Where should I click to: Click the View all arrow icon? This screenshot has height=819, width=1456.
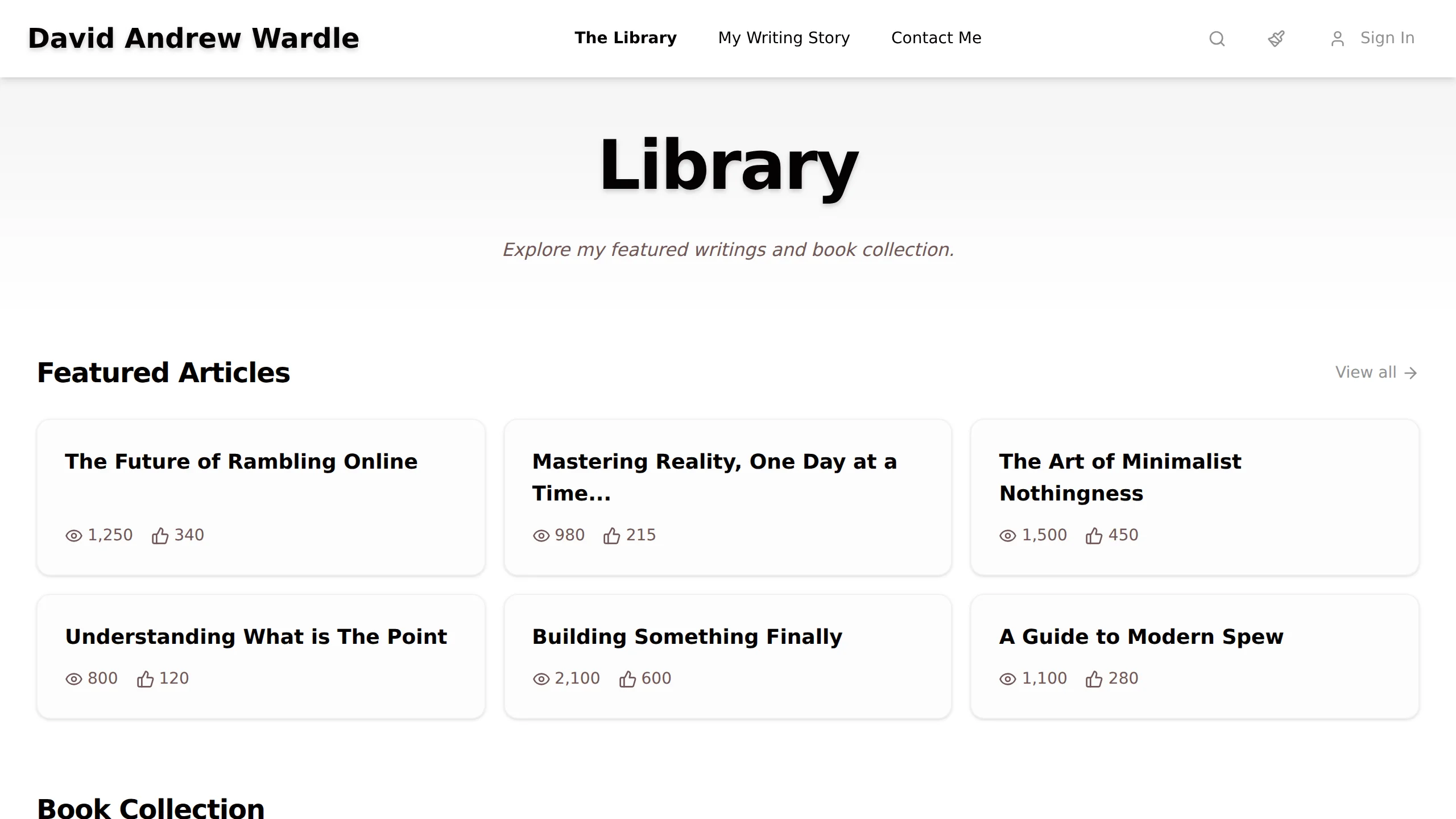(x=1410, y=373)
